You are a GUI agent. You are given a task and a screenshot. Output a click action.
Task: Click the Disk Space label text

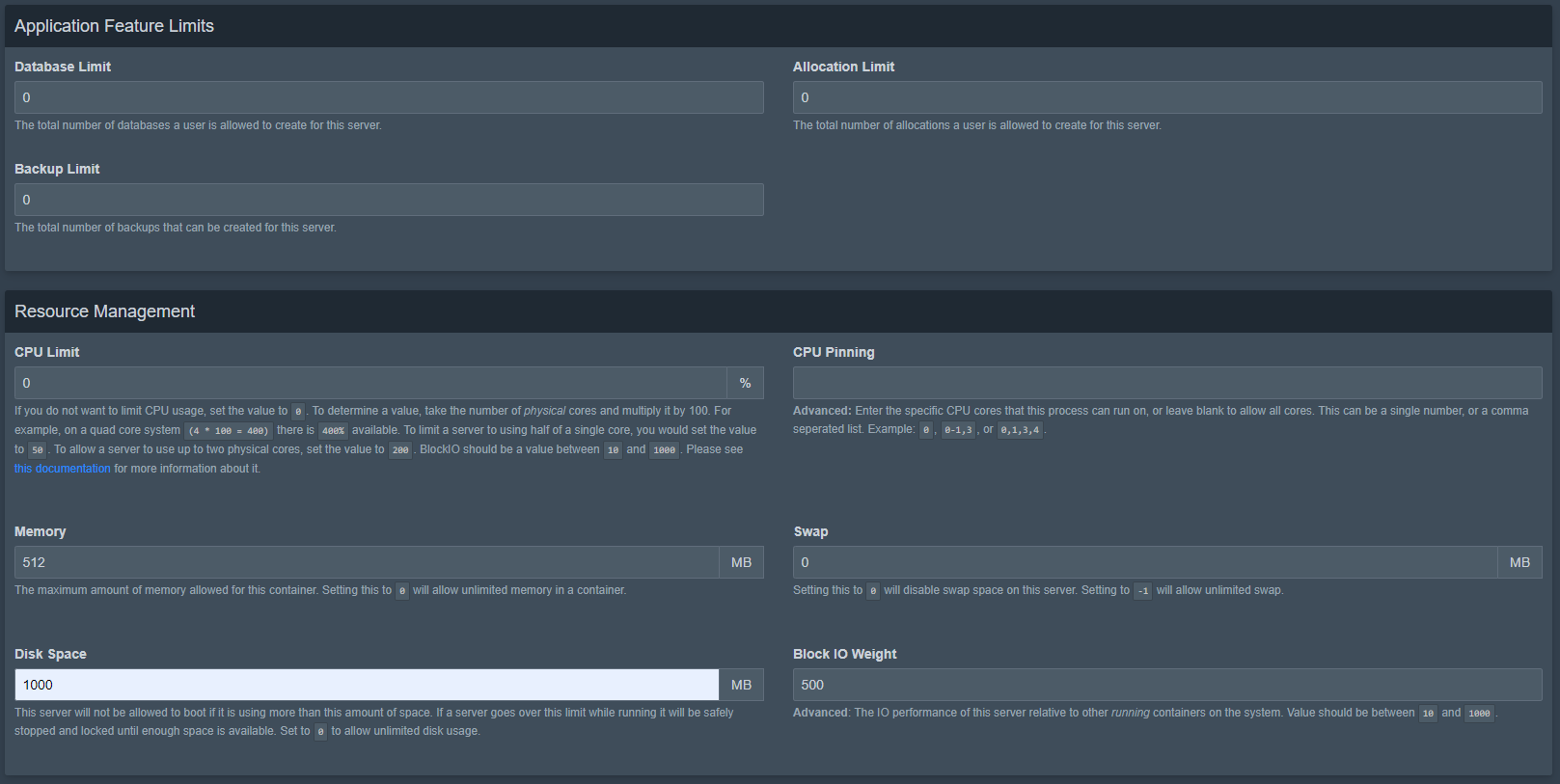[x=50, y=654]
